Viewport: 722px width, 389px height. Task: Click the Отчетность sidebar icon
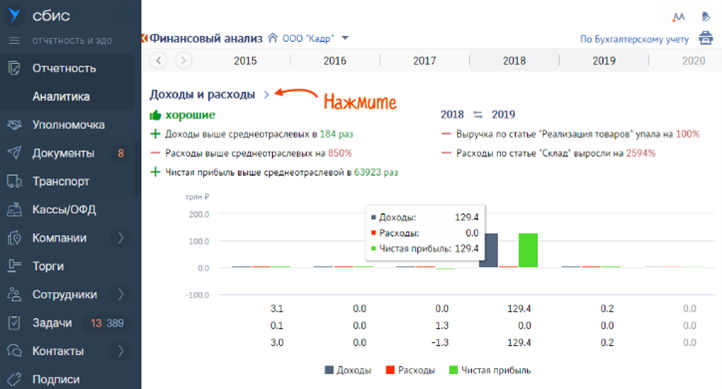14,68
